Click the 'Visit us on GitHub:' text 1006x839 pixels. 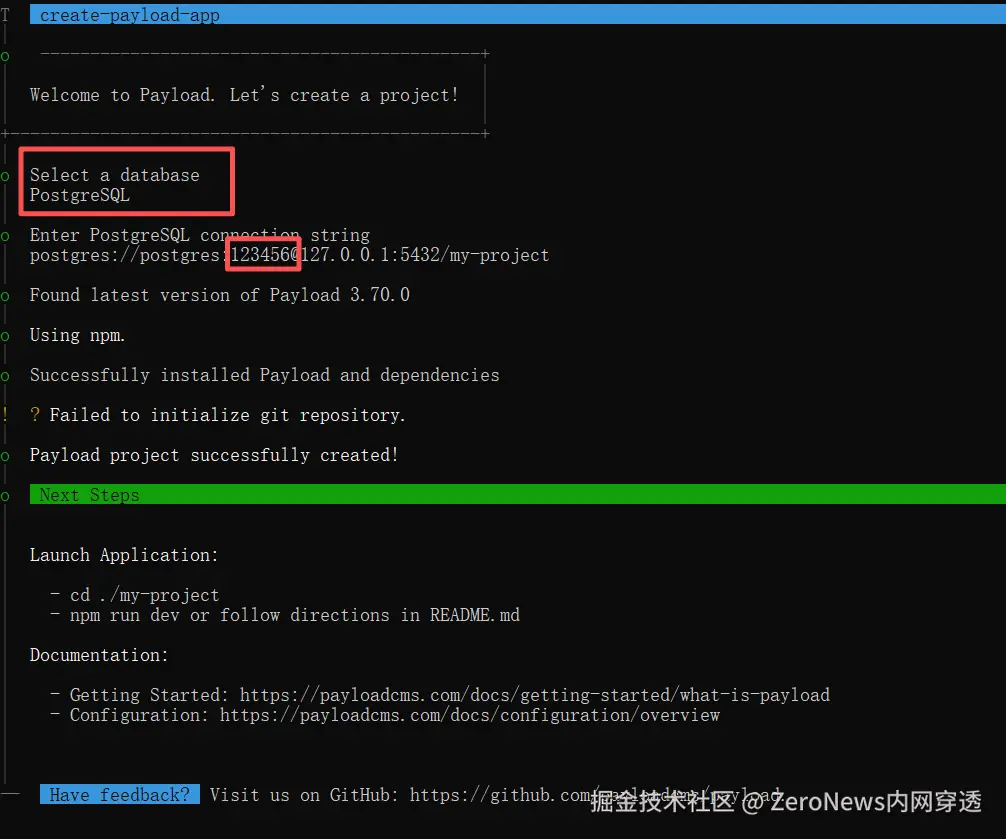click(304, 795)
